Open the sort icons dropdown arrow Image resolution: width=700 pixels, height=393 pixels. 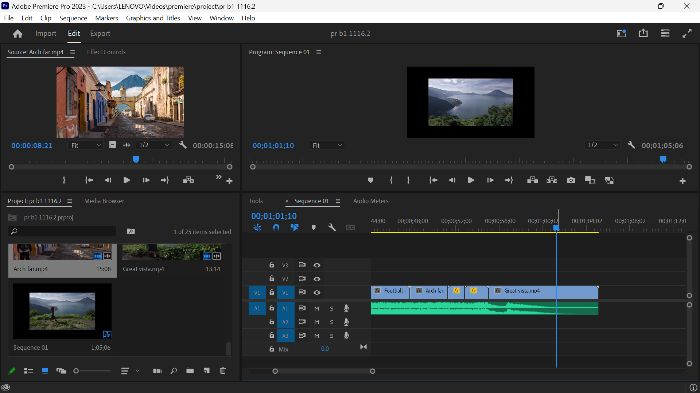tap(138, 371)
